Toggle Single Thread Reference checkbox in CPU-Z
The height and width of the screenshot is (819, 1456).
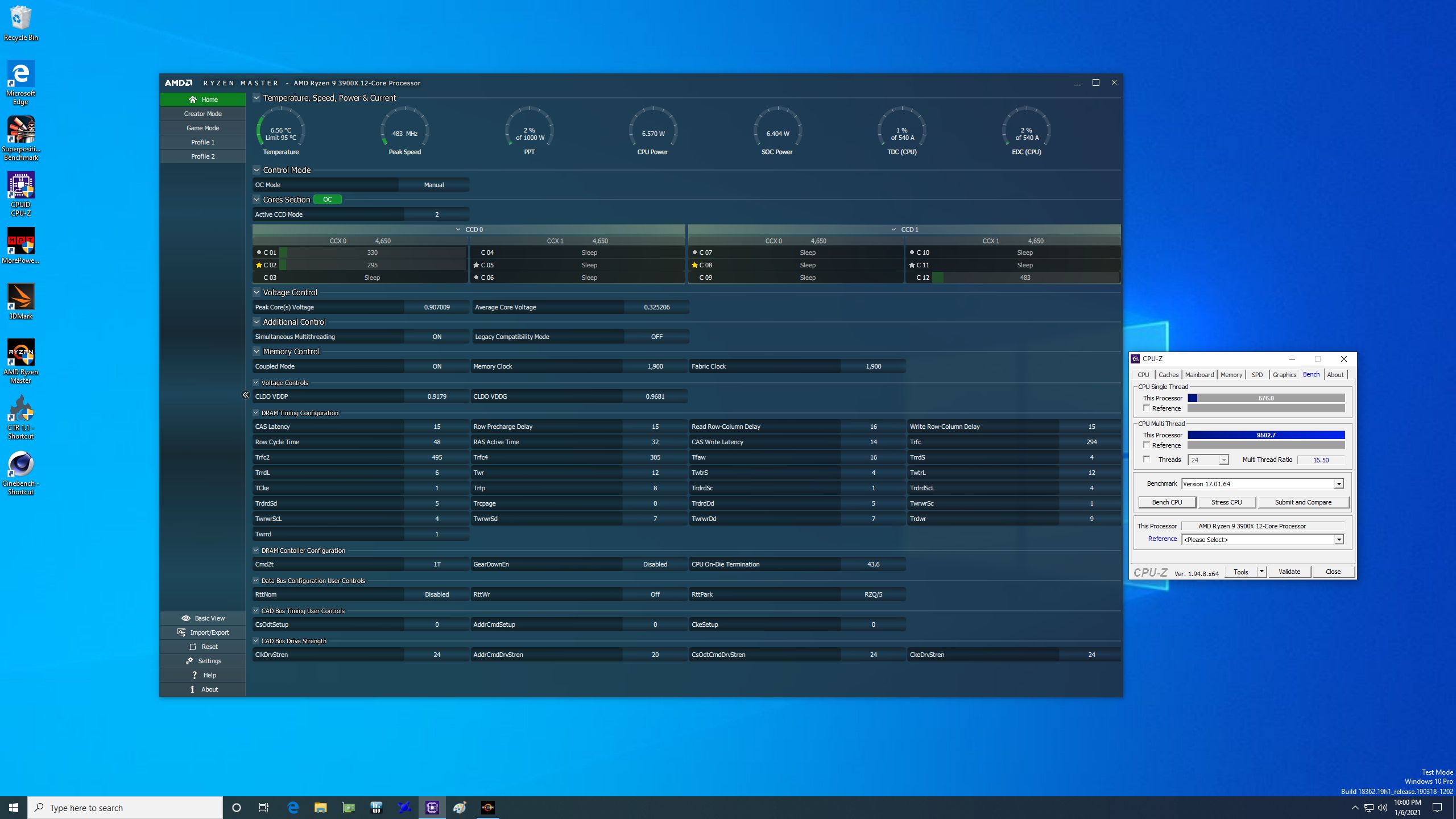click(1147, 408)
